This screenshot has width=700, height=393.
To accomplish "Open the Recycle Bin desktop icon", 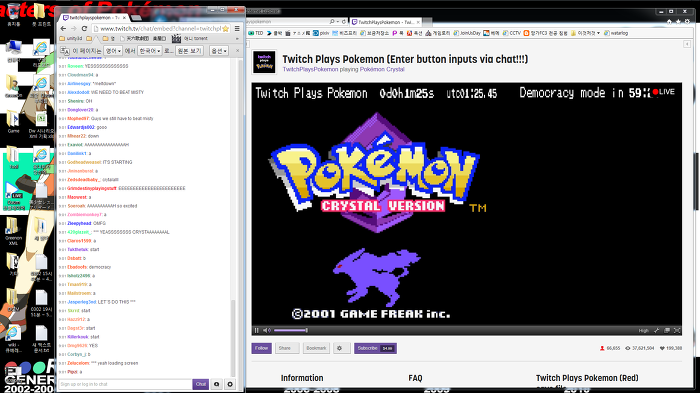I will point(14,14).
